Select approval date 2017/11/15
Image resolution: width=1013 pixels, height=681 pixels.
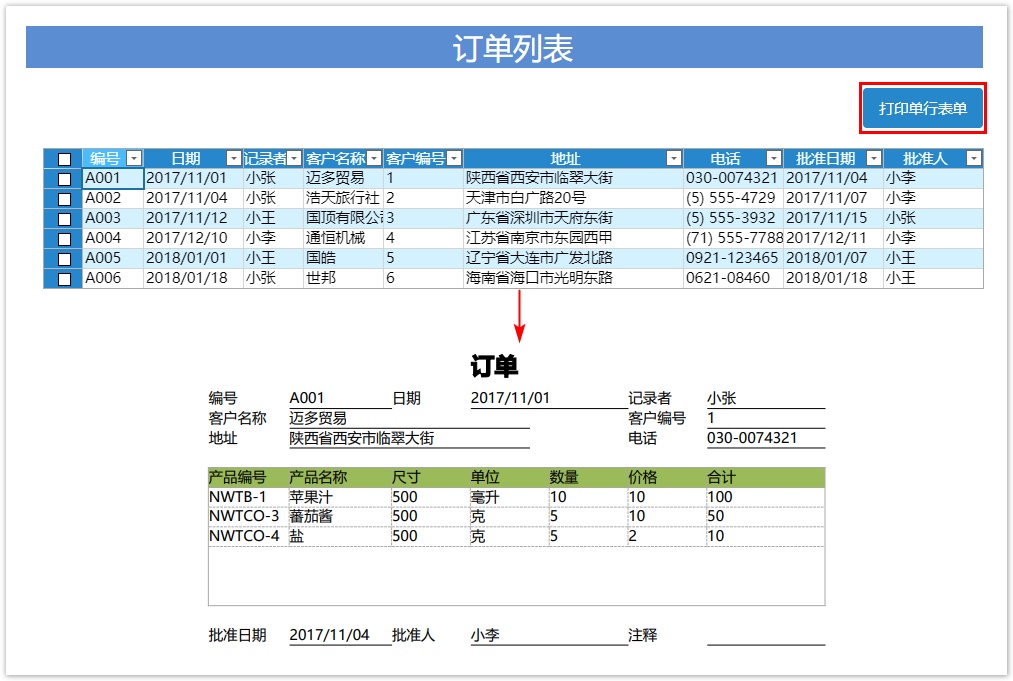[833, 218]
